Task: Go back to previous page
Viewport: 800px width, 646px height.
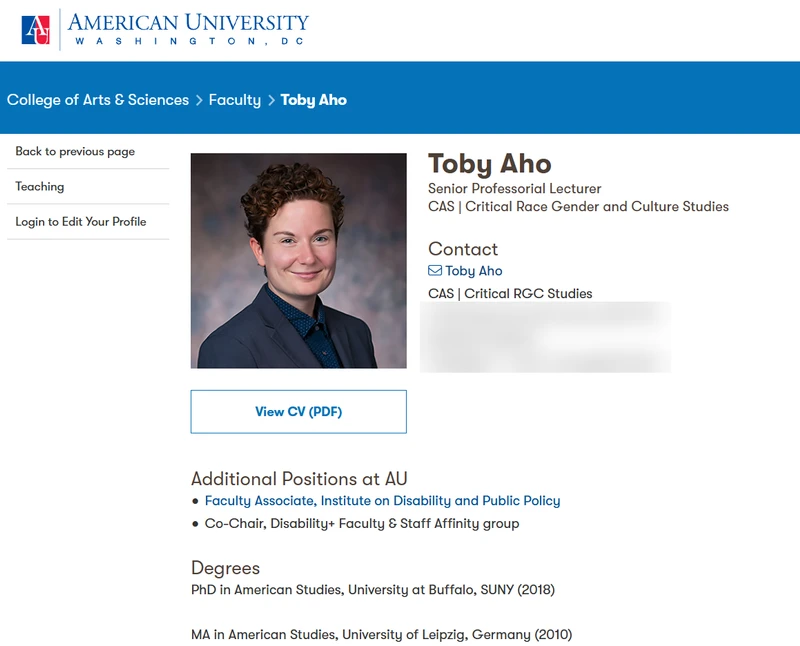Action: tap(75, 152)
